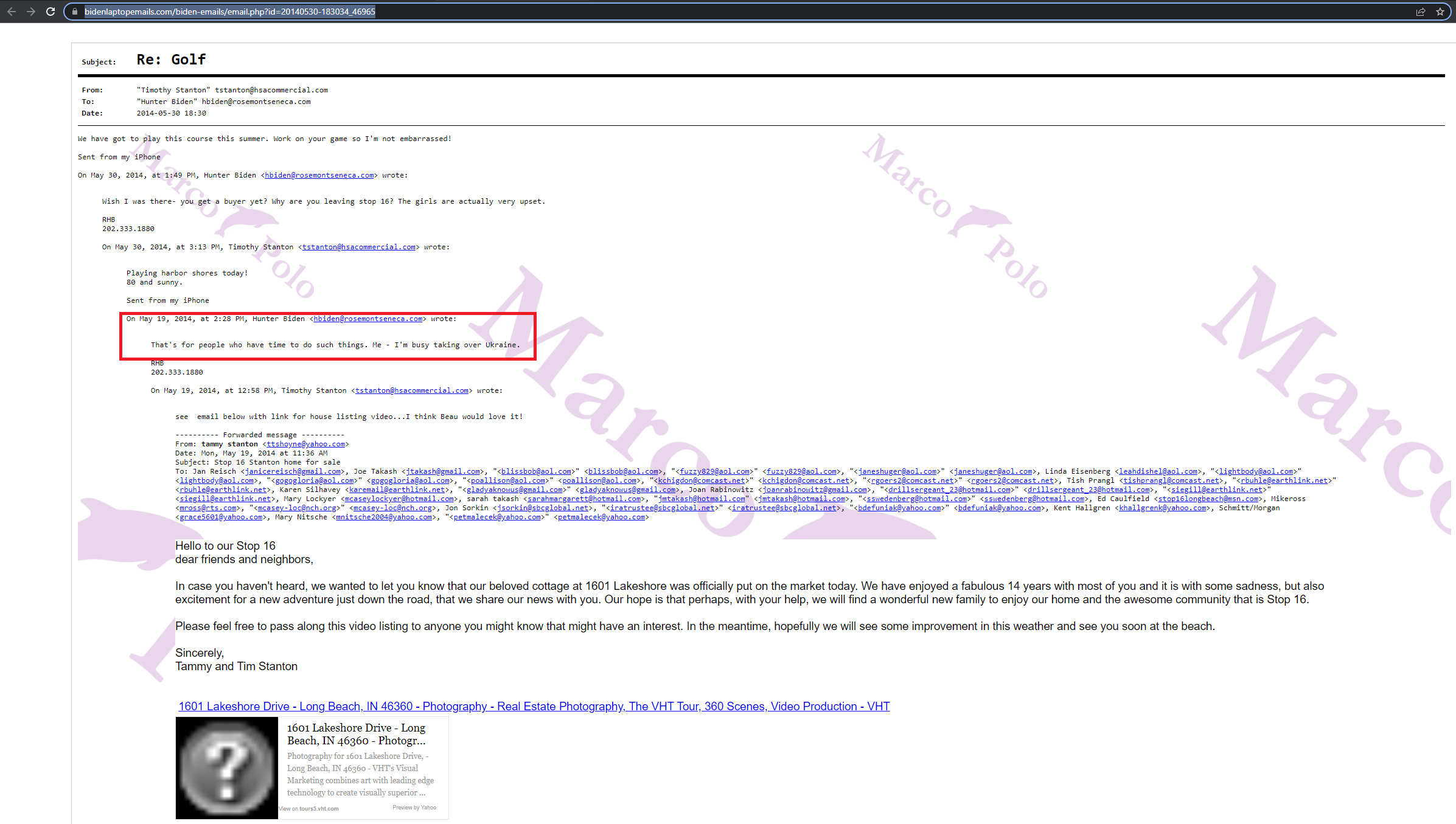Click stop16longbeach@msn.com email link
This screenshot has height=824, width=1456.
(x=1208, y=499)
